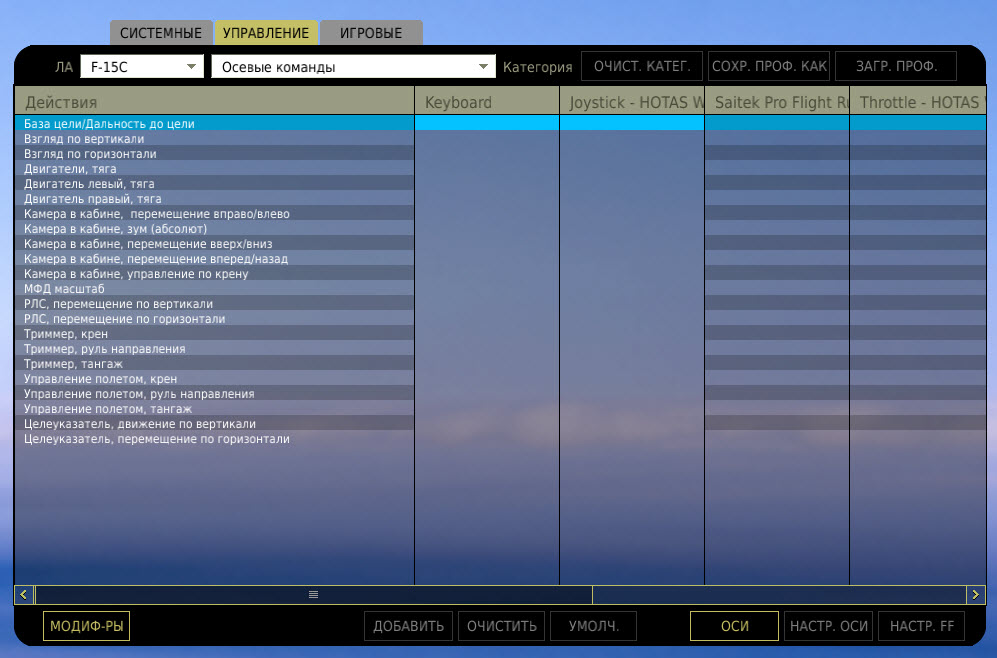Select row Управление полетом, крен
This screenshot has height=658, width=997.
click(214, 378)
